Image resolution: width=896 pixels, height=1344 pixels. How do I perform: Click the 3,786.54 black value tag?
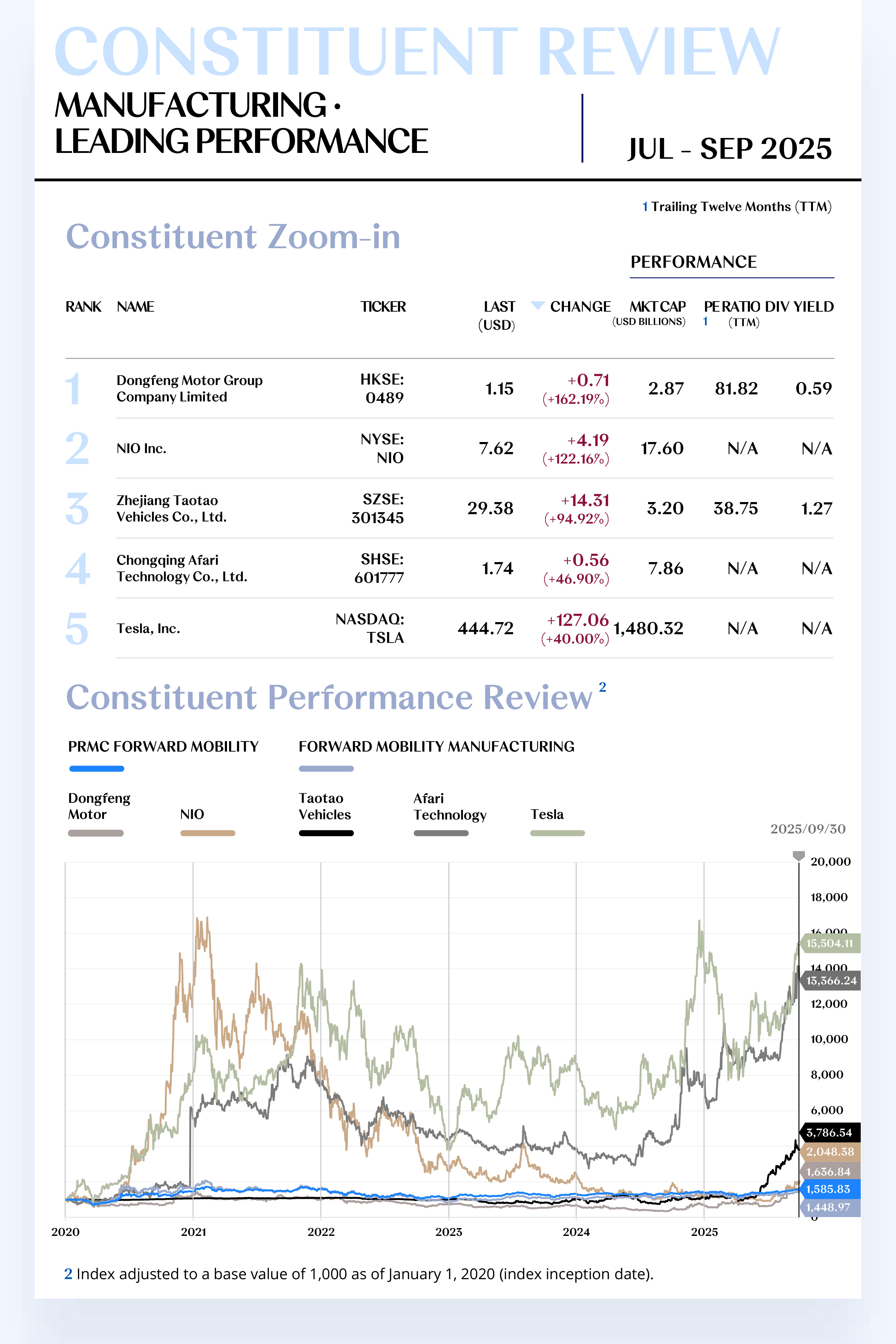pyautogui.click(x=829, y=1133)
